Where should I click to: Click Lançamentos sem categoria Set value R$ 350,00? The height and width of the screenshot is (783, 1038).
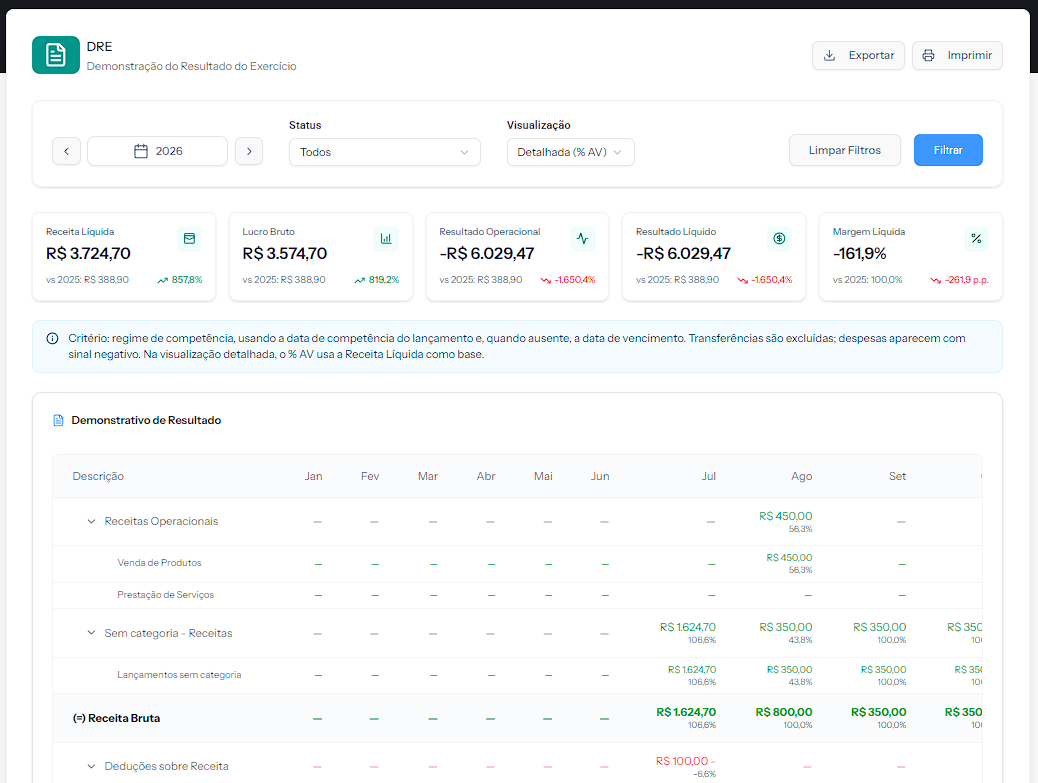click(x=883, y=670)
